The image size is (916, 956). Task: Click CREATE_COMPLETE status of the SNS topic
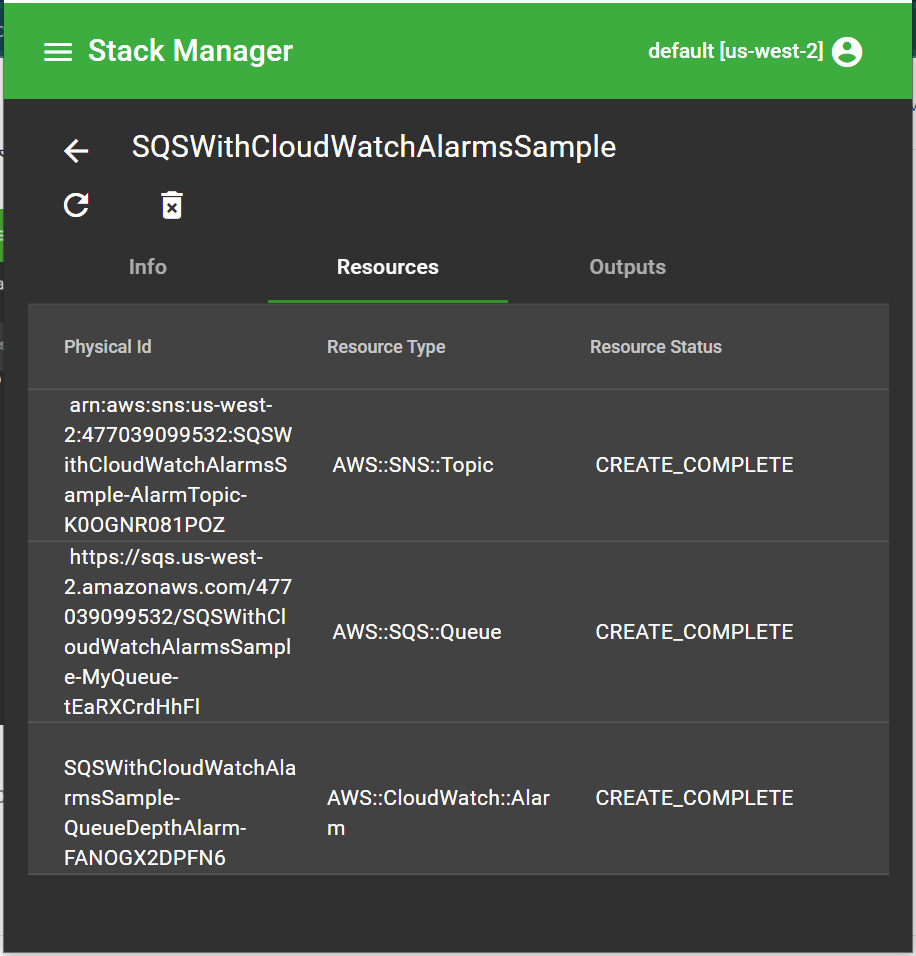coord(694,465)
